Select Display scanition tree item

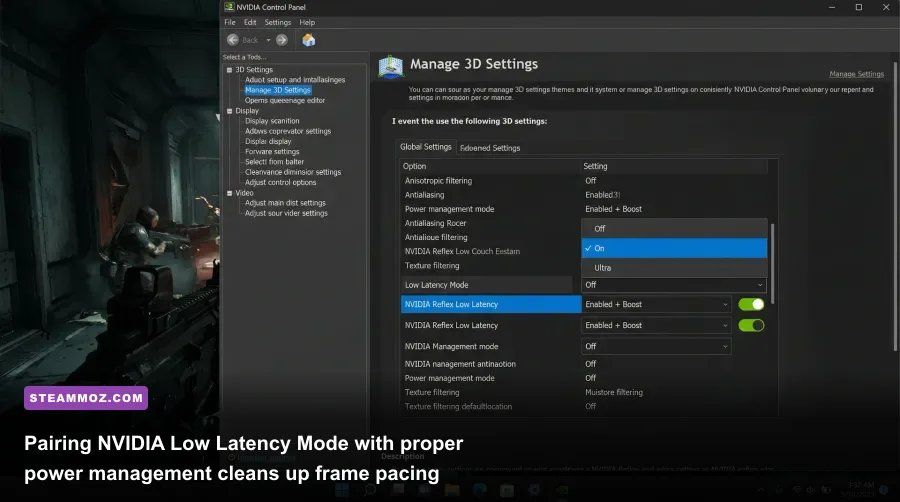pos(272,121)
